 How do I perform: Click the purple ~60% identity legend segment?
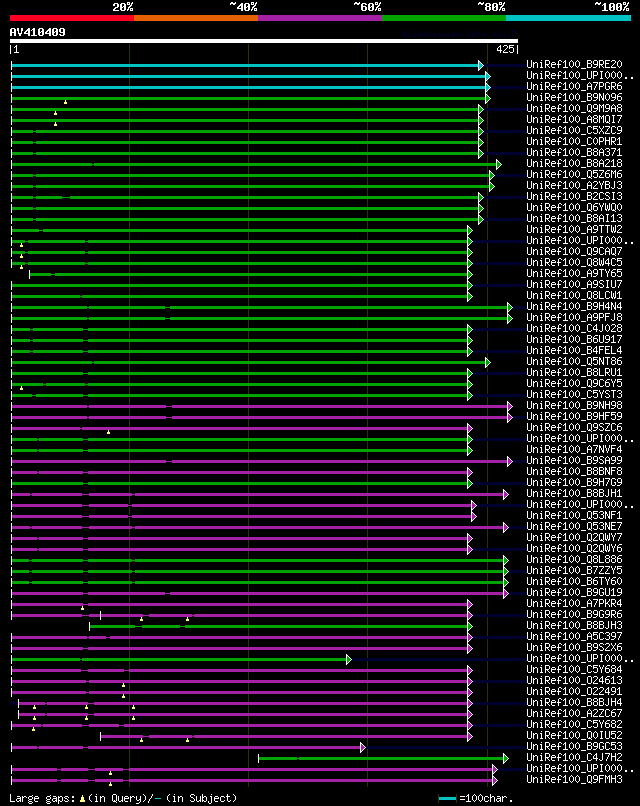[320, 18]
